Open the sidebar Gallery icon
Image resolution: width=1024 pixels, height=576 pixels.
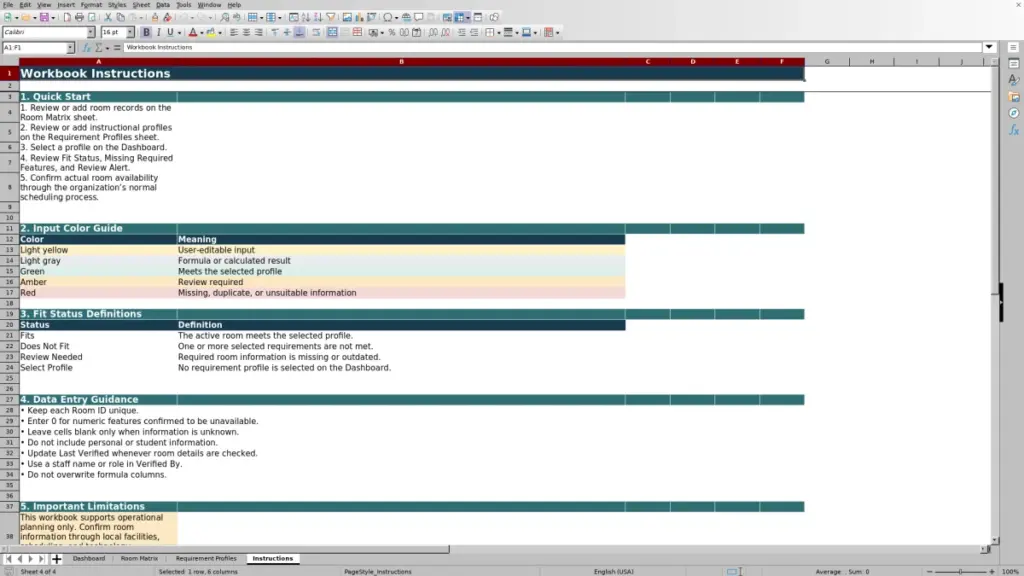(x=1014, y=97)
